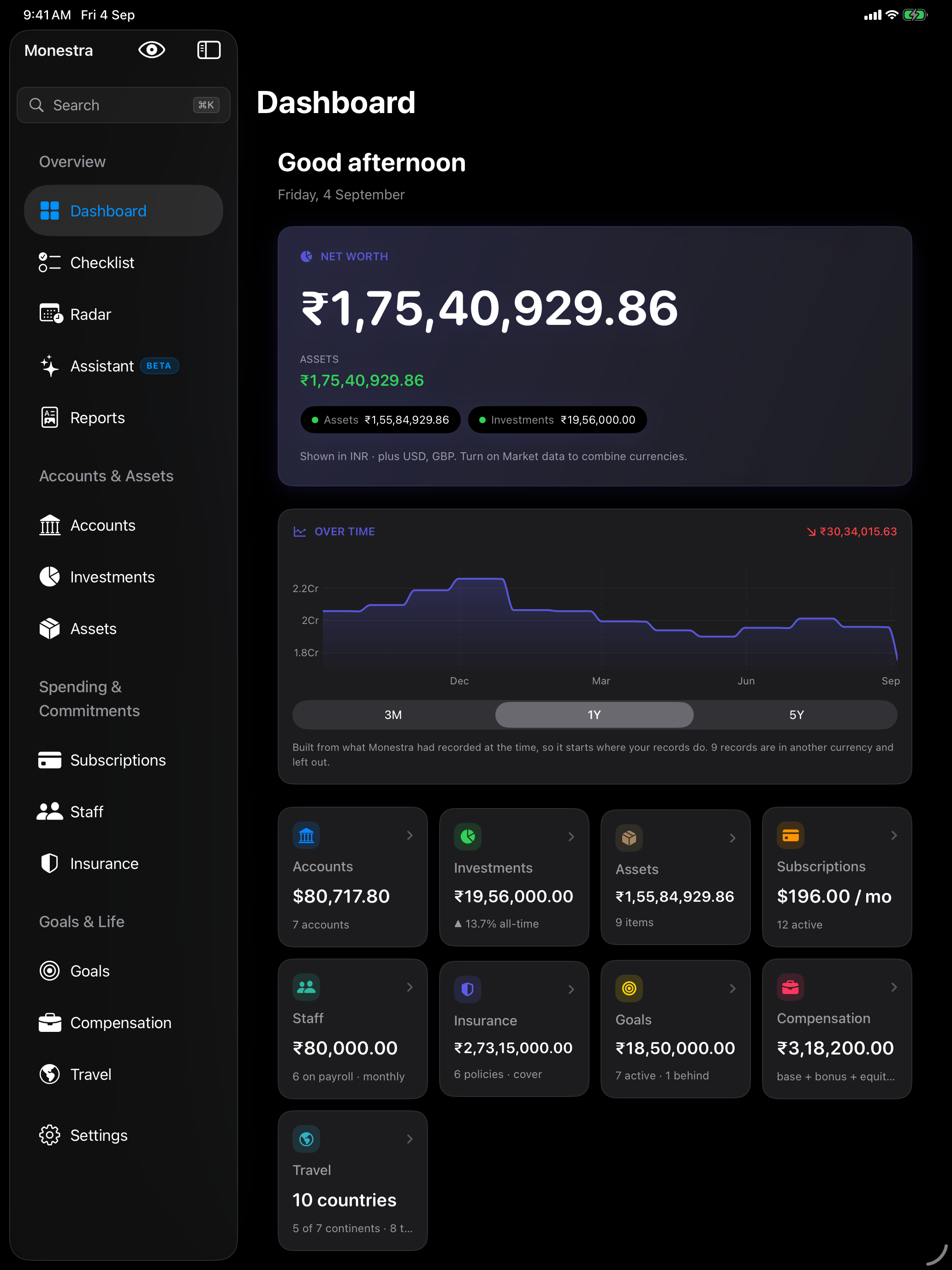Click the Assets ₹1,55,84,929.86 pill
The image size is (952, 1270).
380,419
